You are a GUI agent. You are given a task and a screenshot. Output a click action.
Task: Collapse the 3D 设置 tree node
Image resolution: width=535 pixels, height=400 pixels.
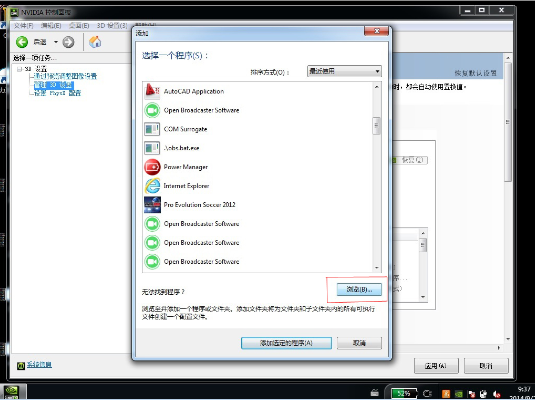click(19, 69)
